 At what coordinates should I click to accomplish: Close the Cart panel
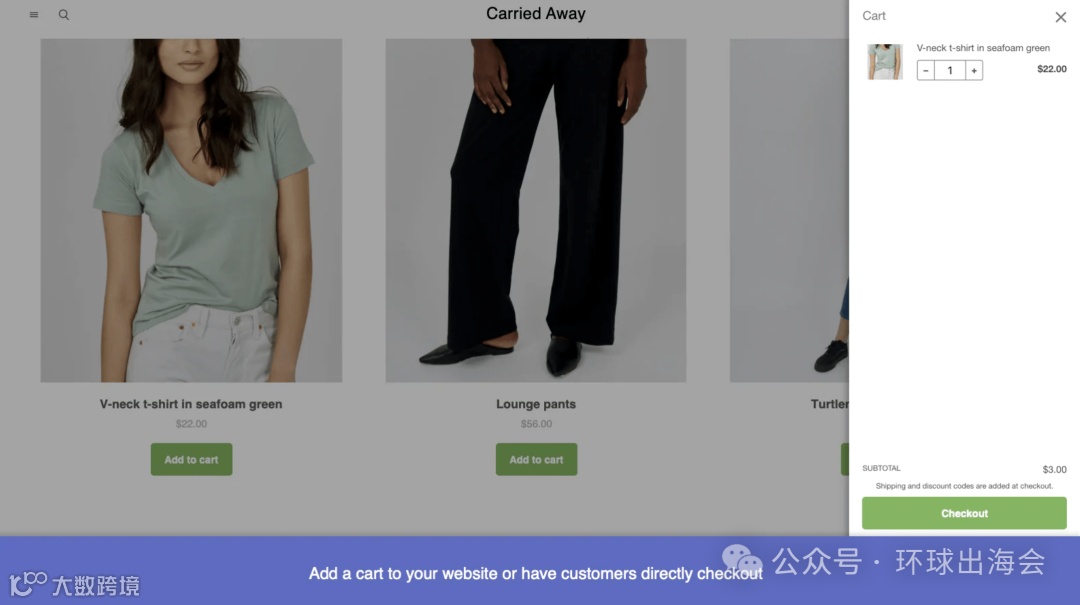[x=1061, y=17]
